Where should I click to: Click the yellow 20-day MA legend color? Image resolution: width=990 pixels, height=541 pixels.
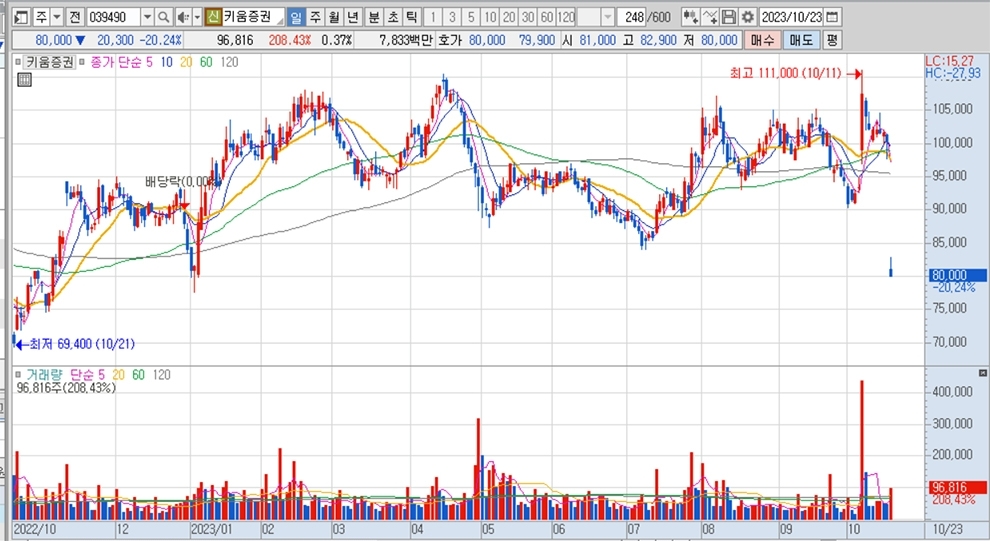[x=186, y=62]
